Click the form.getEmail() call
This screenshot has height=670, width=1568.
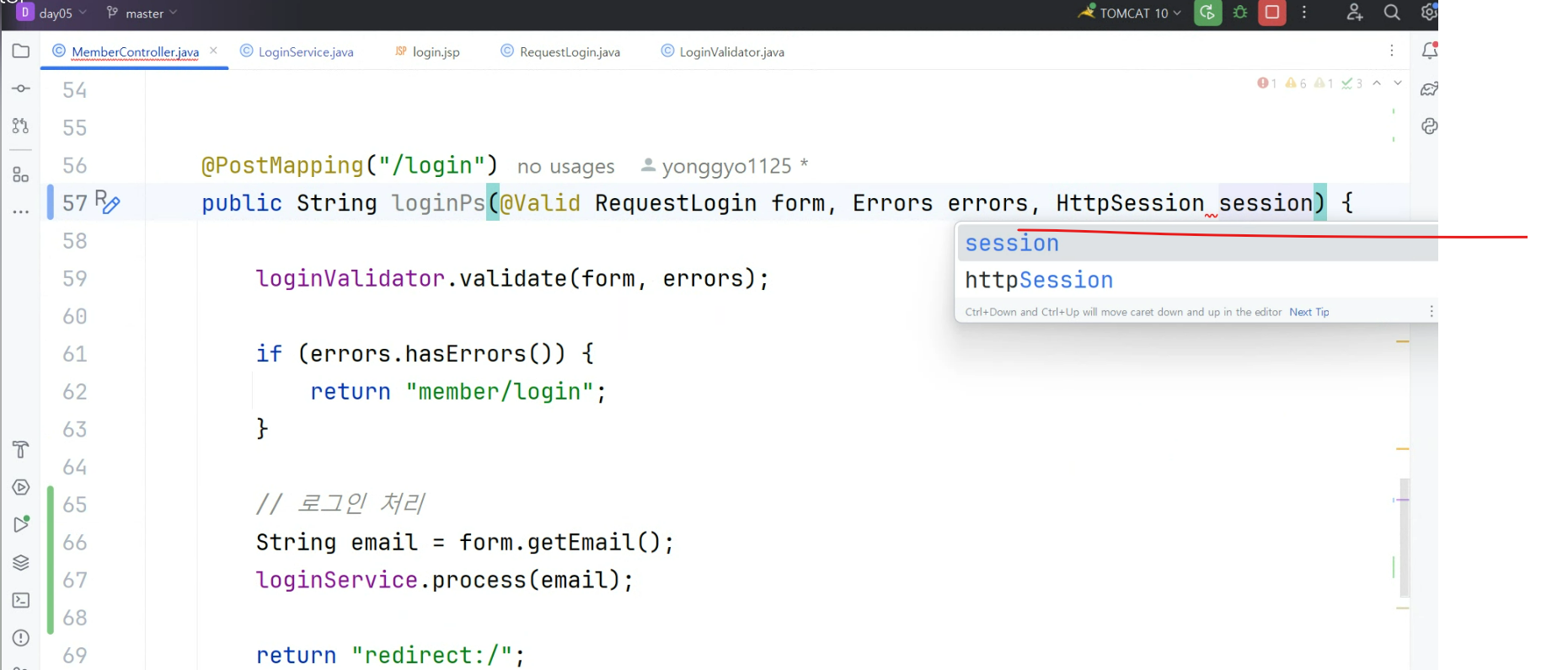click(x=561, y=542)
